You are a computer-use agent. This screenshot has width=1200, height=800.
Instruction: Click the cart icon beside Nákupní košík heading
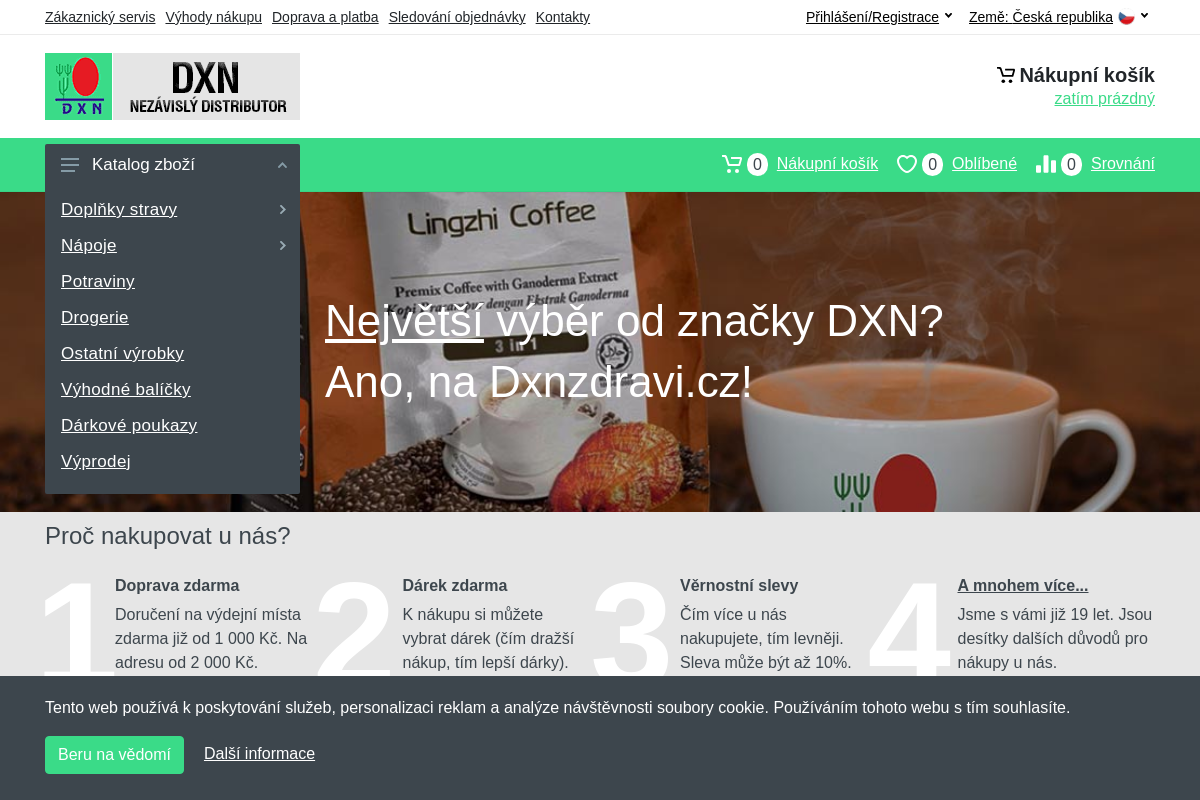[1006, 75]
